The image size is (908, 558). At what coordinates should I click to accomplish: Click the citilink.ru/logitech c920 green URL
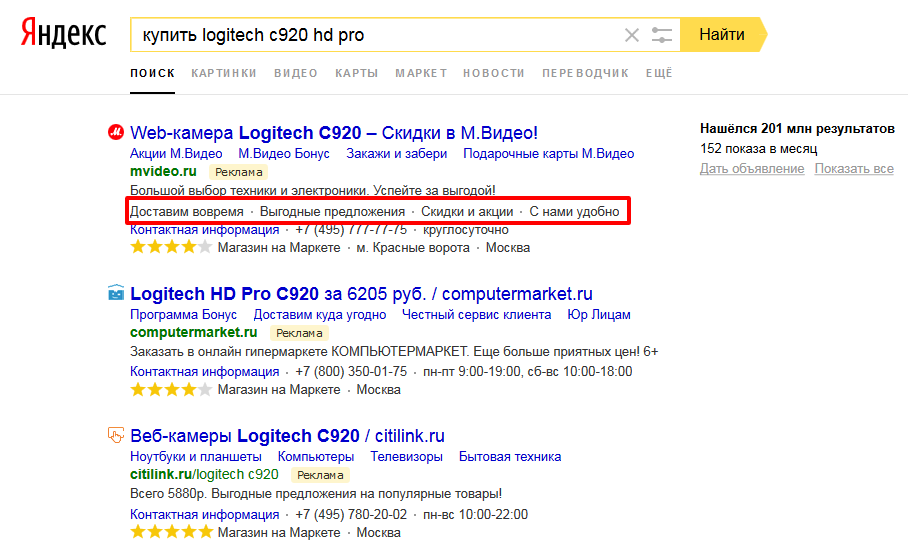[x=204, y=475]
